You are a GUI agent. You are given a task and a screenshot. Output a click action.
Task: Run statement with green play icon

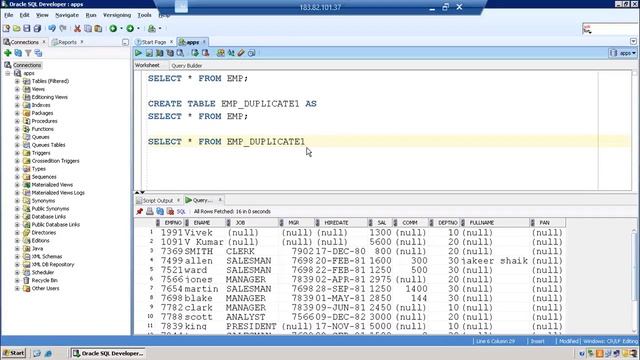(x=138, y=53)
